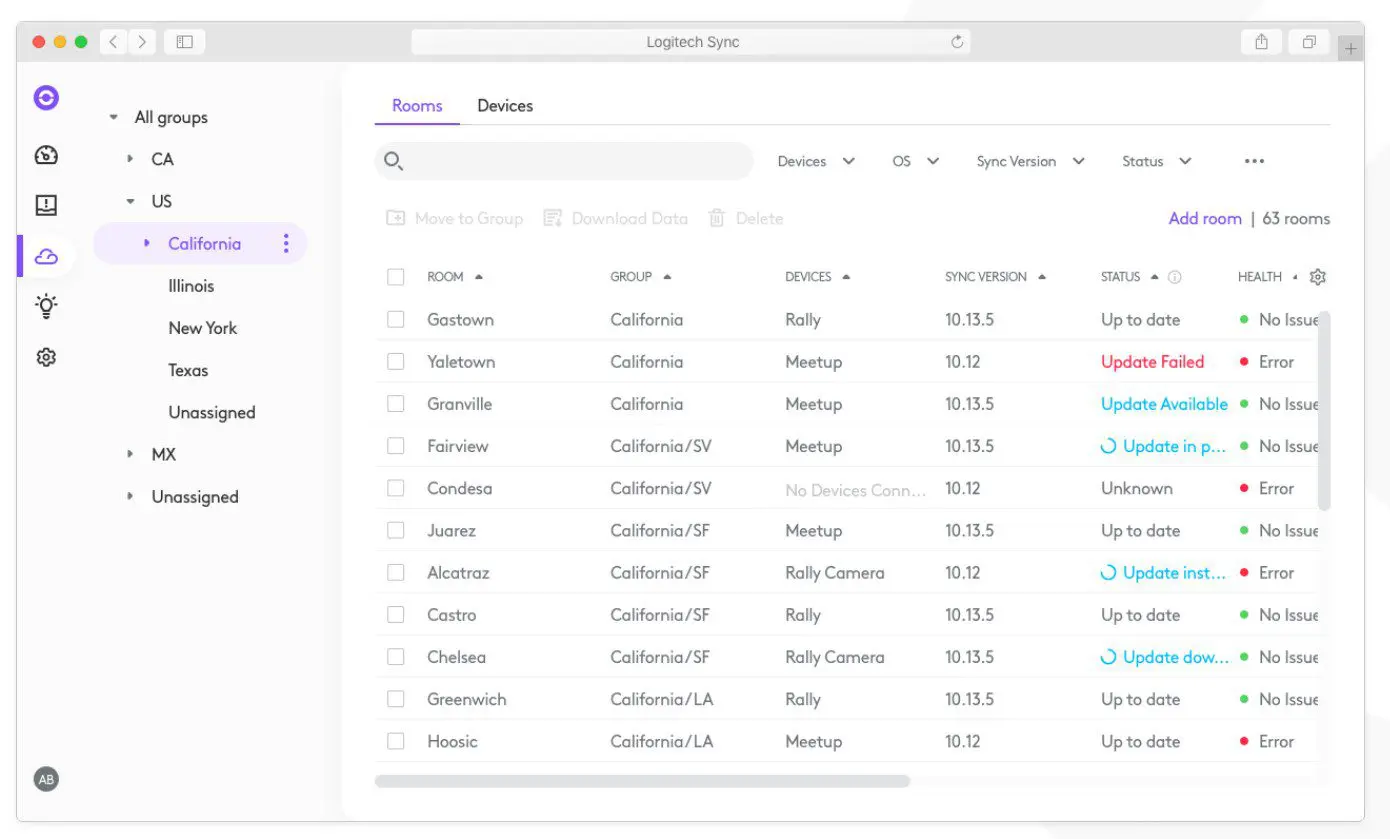Check the Alcatraz room checkbox
Image resolution: width=1390 pixels, height=839 pixels.
point(396,573)
